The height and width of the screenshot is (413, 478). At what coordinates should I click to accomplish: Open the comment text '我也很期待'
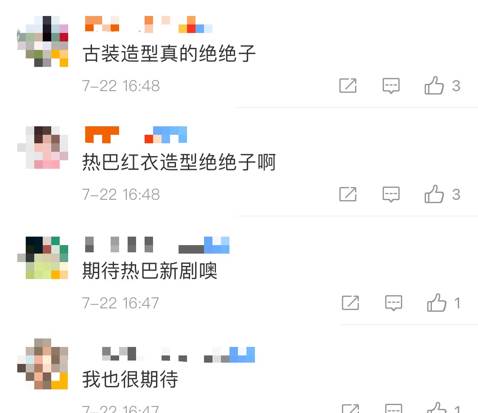[x=130, y=379]
